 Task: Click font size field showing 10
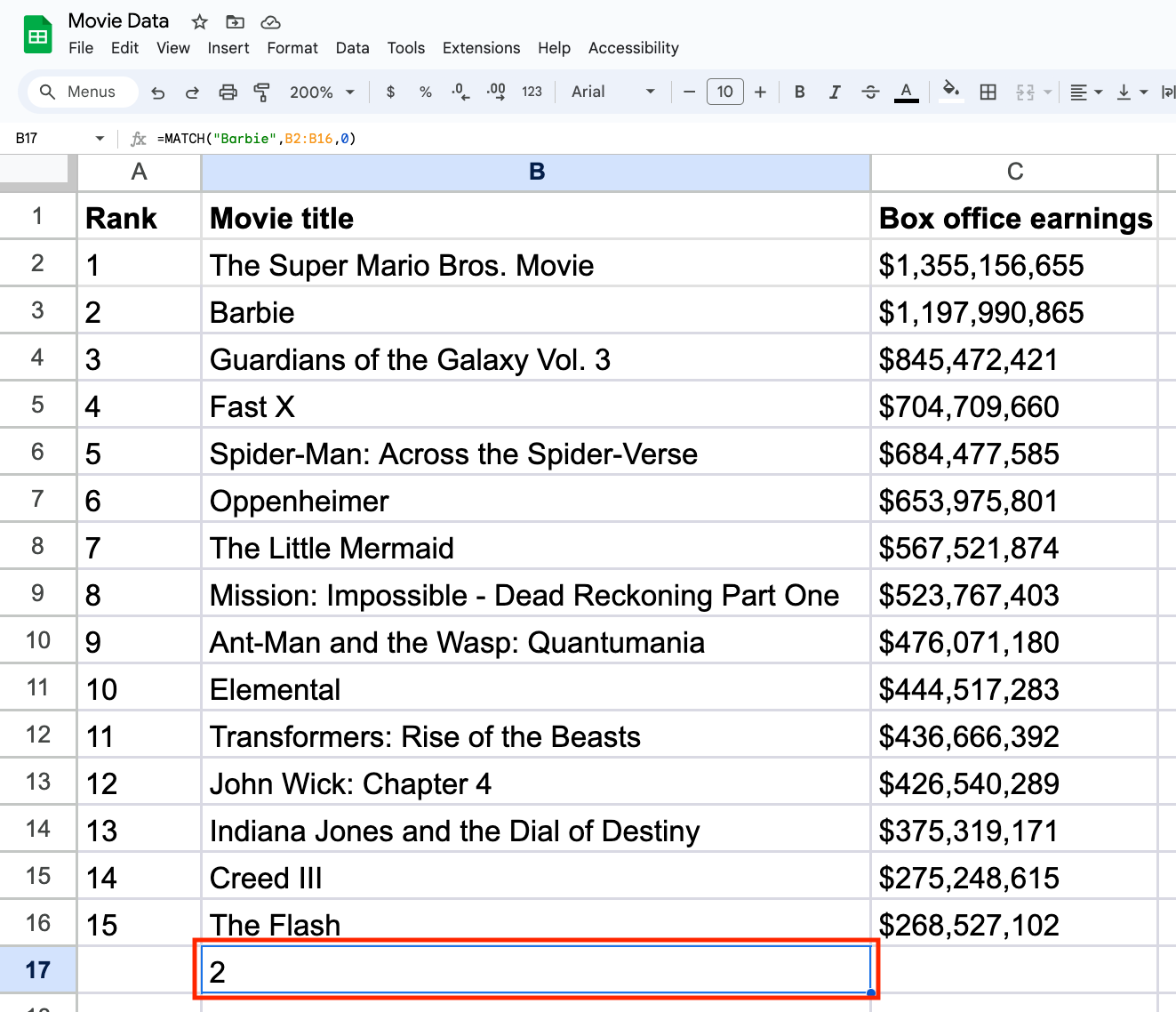tap(725, 92)
